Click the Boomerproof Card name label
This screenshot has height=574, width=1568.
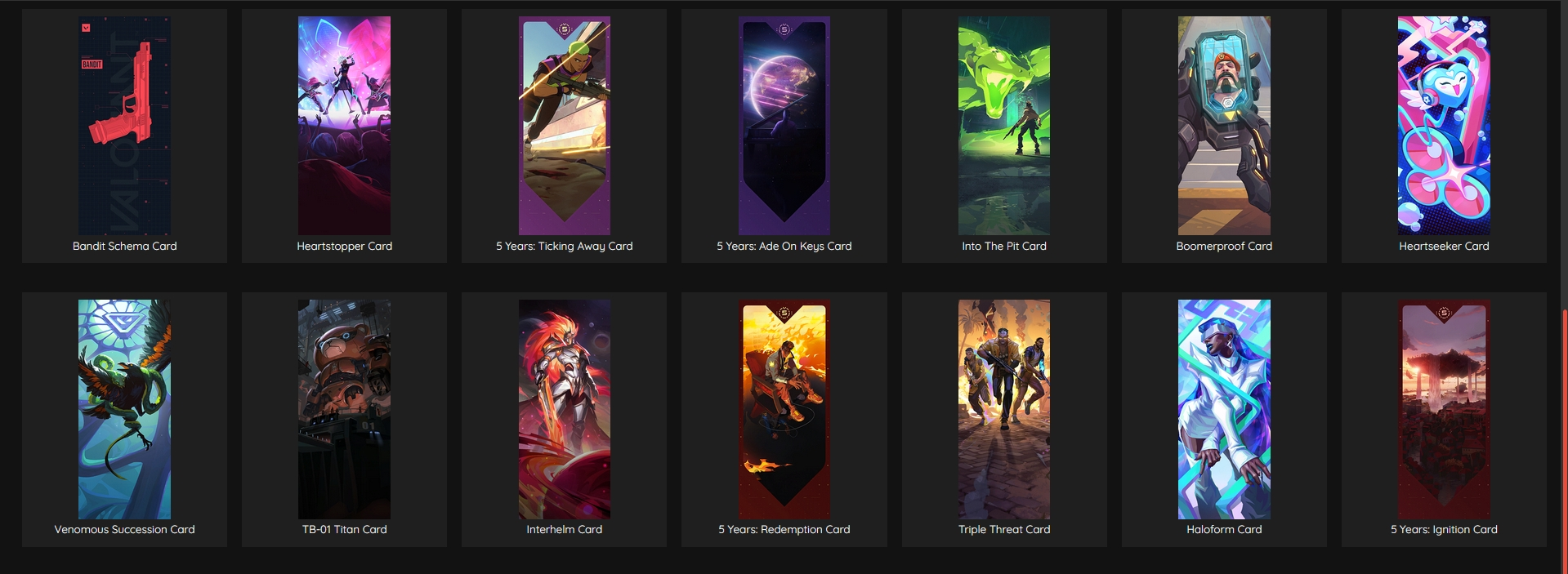[1224, 246]
